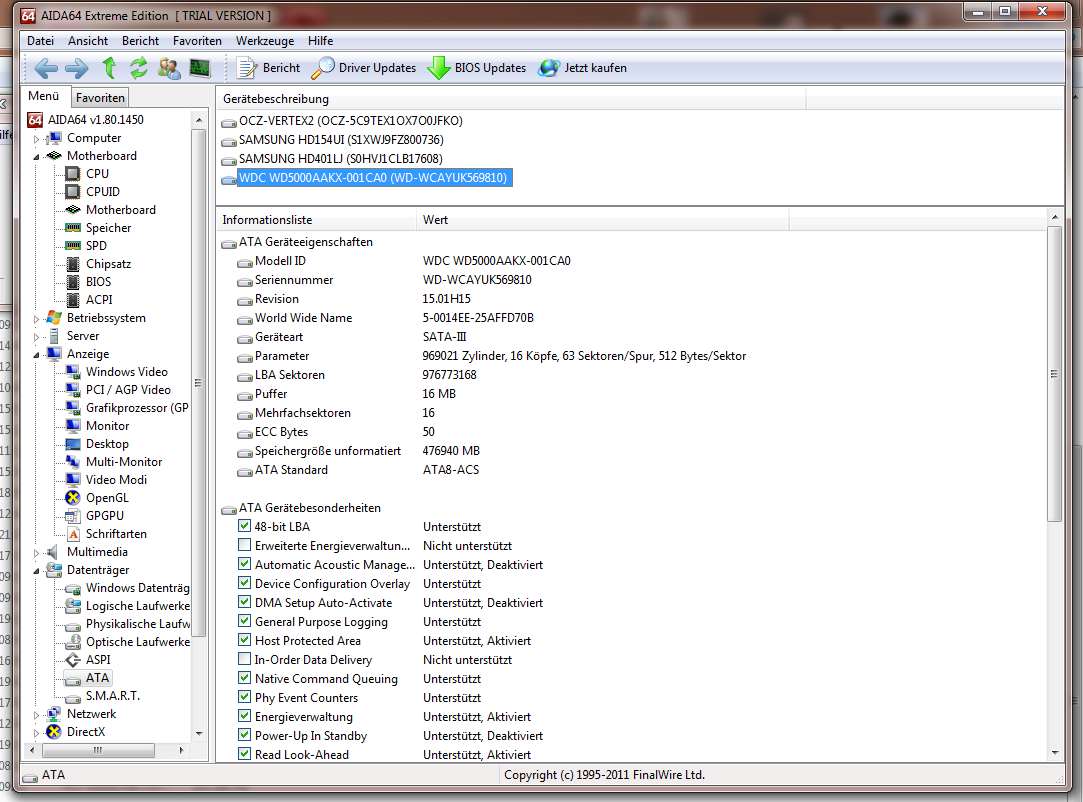Open BIOS tree item
The image size is (1083, 802).
click(98, 281)
